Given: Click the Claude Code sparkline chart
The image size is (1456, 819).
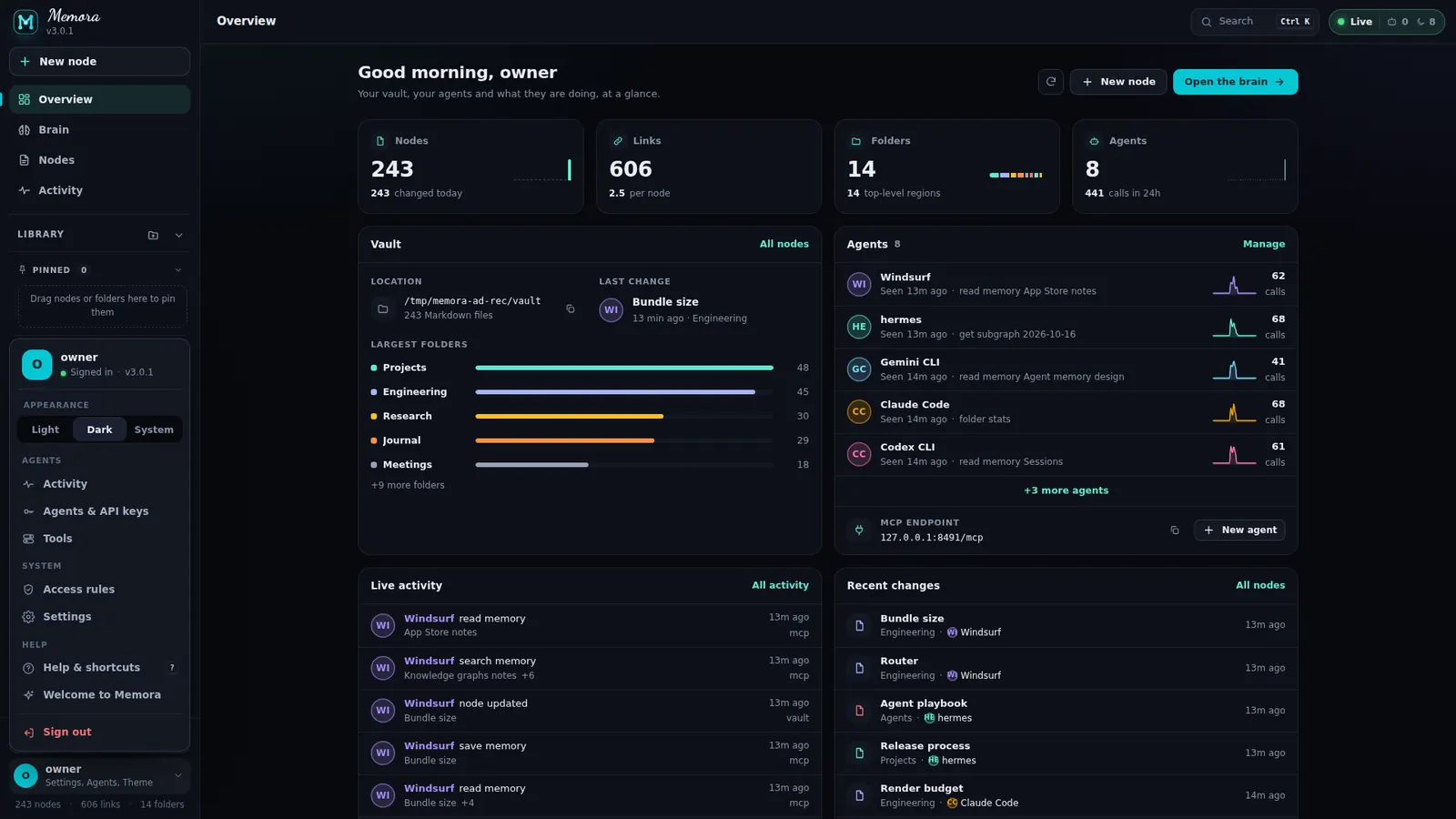Looking at the screenshot, I should coord(1234,412).
